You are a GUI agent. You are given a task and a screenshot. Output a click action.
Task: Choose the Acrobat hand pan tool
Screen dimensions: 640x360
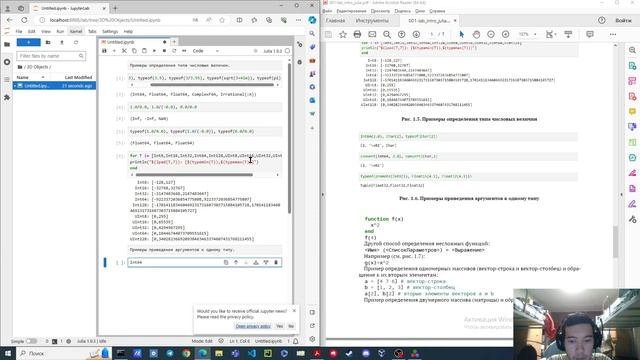point(476,34)
